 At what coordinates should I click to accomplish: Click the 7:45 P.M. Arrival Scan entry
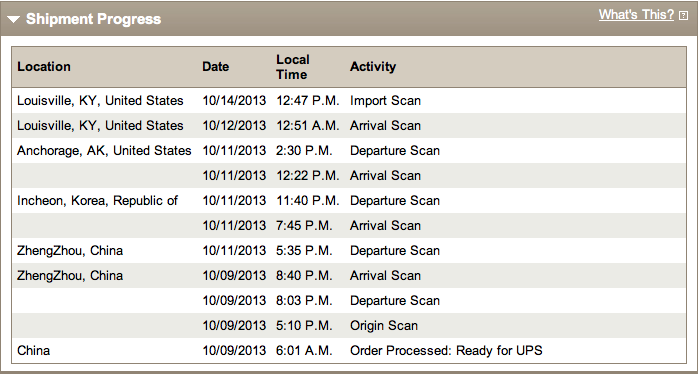click(349, 225)
